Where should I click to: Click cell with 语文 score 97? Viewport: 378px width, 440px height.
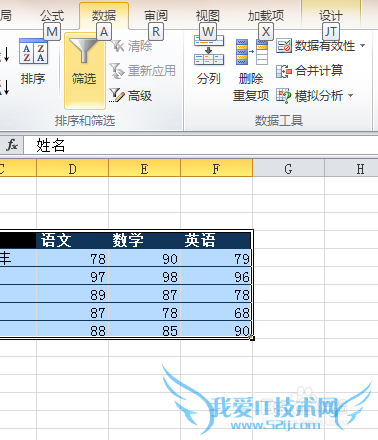tap(72, 276)
